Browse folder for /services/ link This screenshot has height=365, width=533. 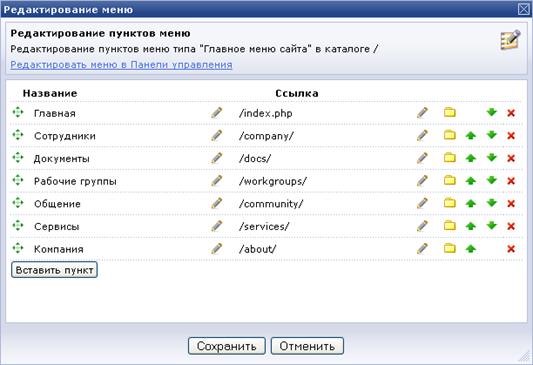pos(450,225)
